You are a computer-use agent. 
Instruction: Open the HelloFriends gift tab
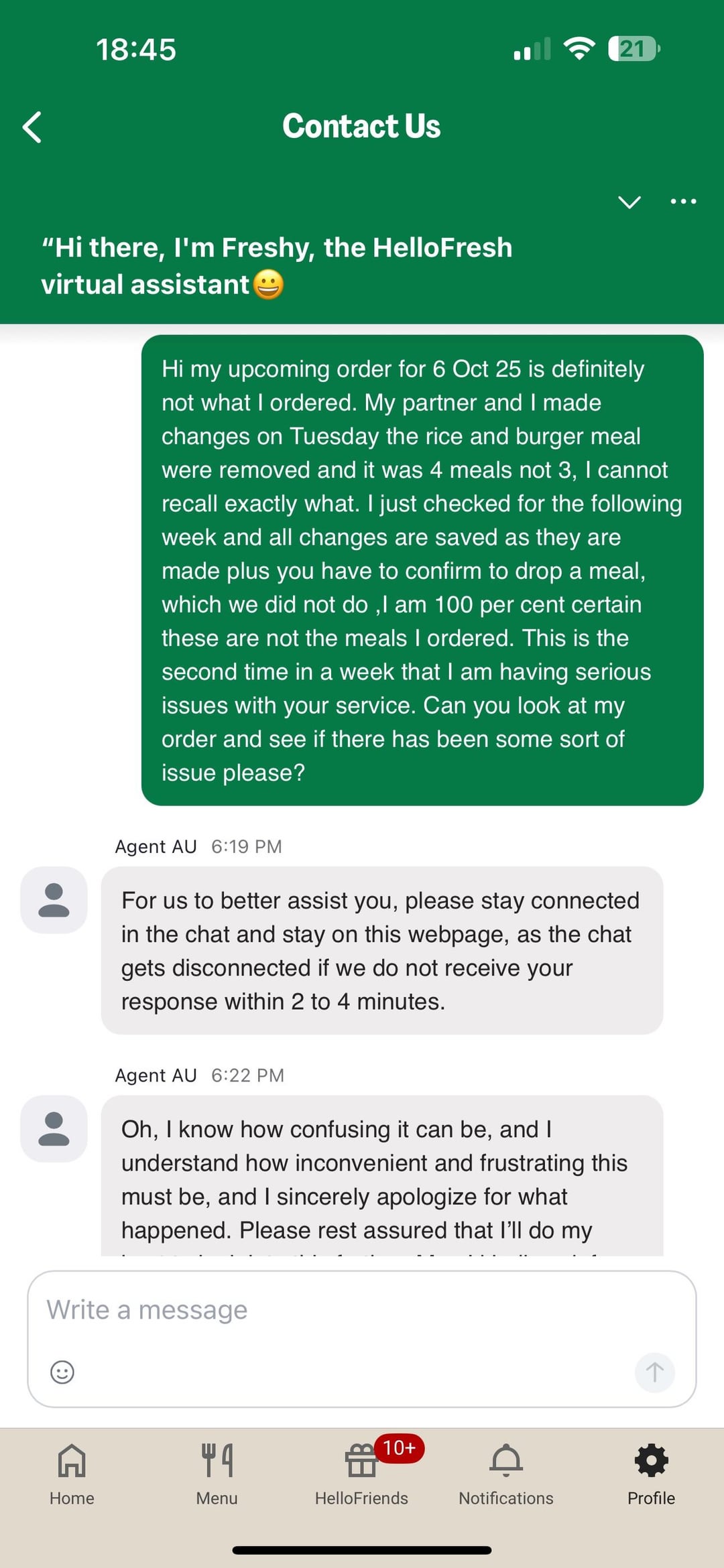point(361,1472)
